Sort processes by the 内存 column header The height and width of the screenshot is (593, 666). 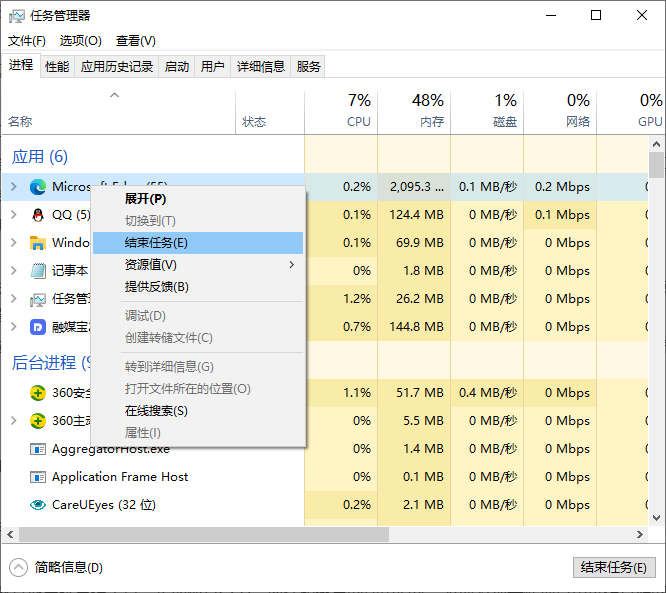coord(414,110)
